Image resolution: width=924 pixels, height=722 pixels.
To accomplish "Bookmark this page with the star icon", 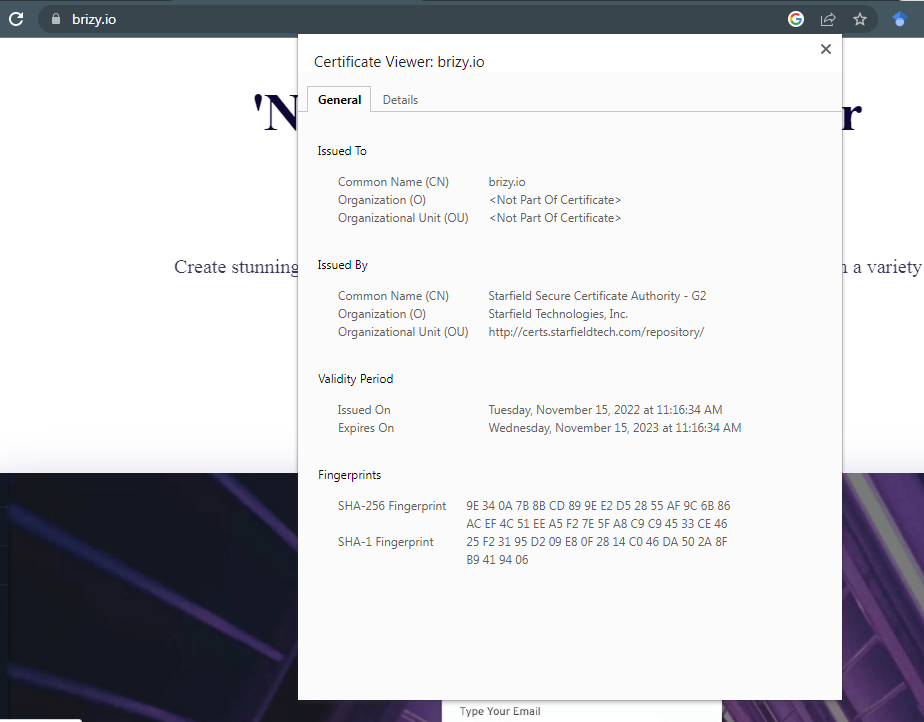I will click(x=860, y=19).
